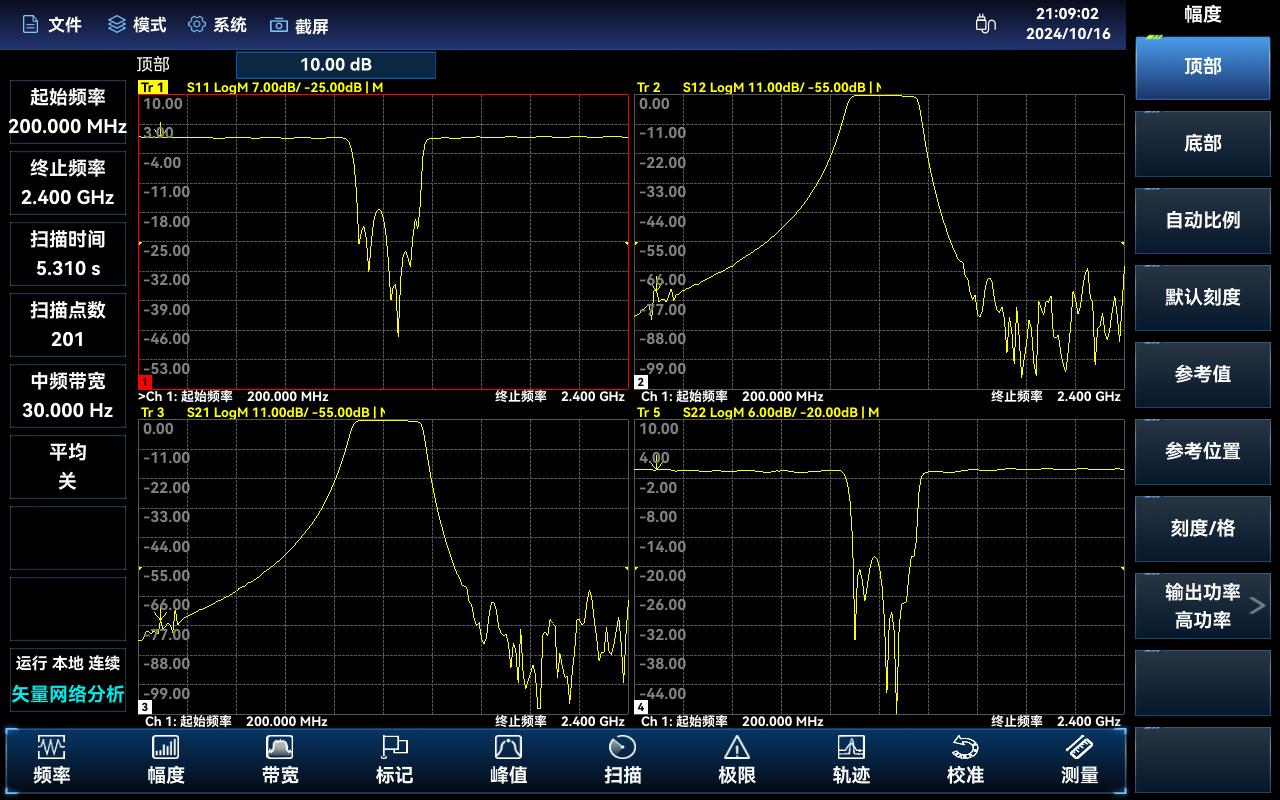Click the 顶部 10.00 dB input field
Viewport: 1280px width, 800px height.
(x=336, y=65)
